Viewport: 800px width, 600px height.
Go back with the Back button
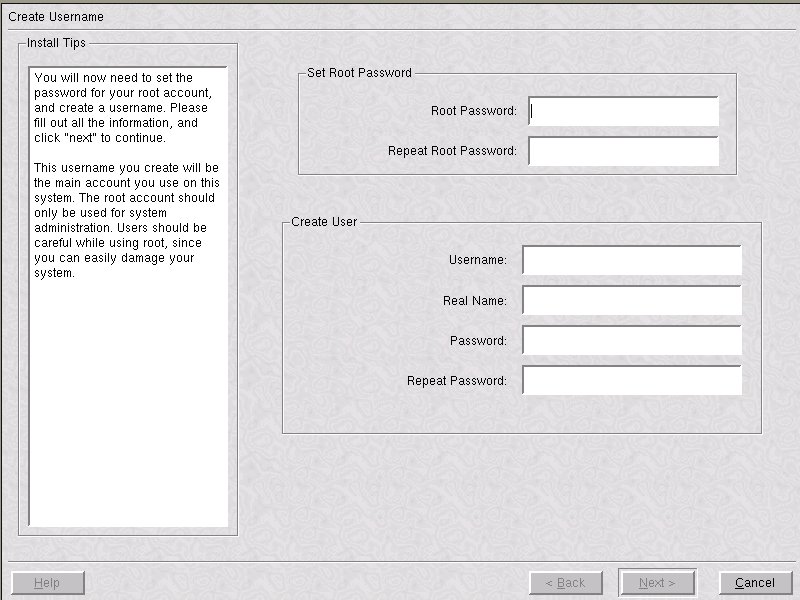(x=566, y=583)
